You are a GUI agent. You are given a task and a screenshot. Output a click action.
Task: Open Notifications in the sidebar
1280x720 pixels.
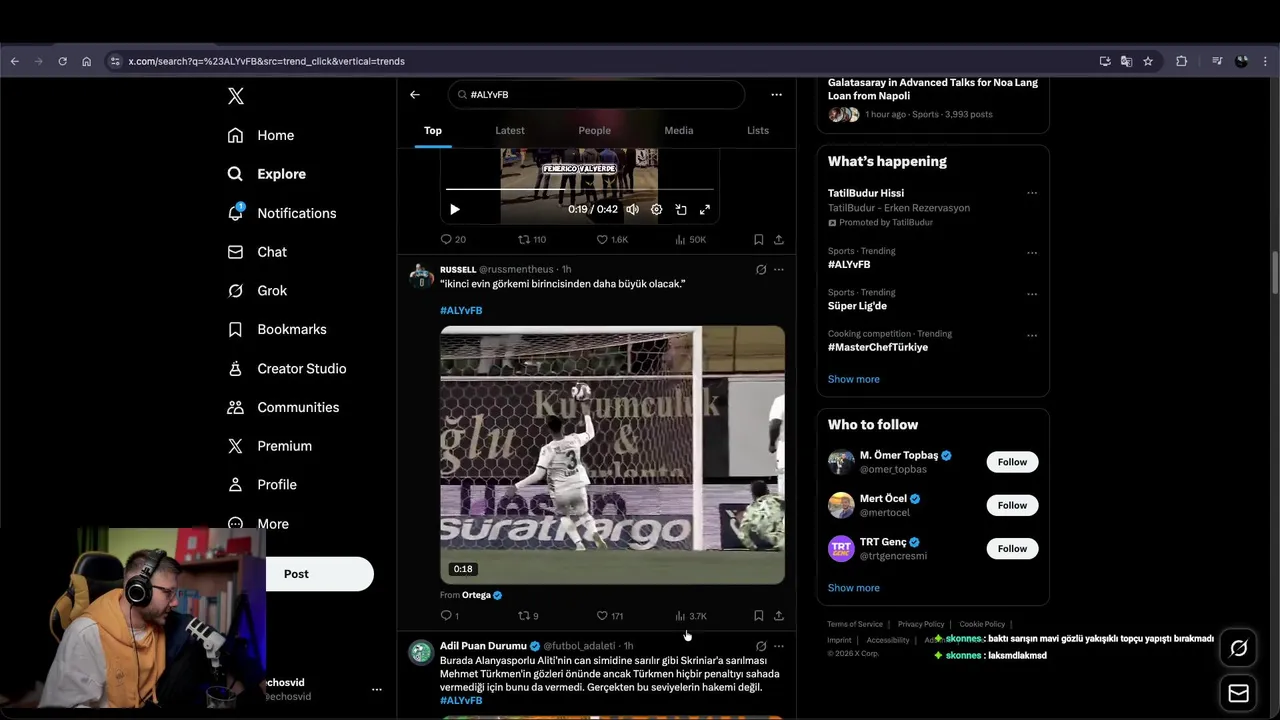(x=281, y=213)
